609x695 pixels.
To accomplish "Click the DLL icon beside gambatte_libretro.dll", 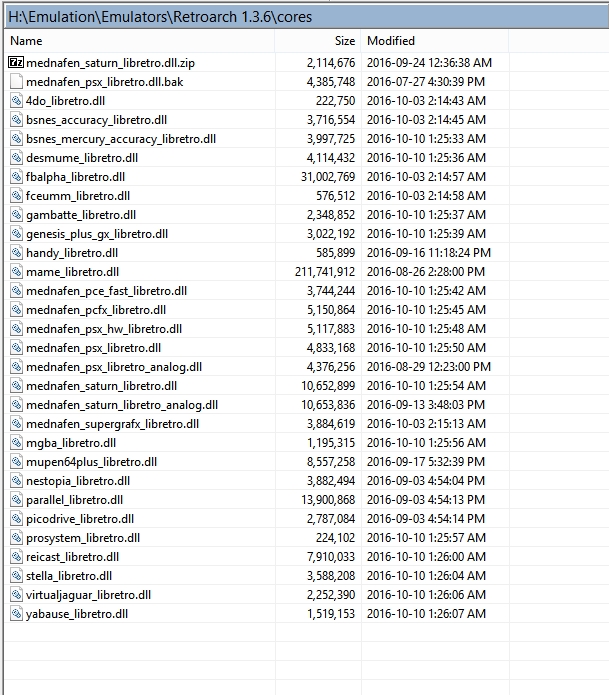I will [16, 215].
